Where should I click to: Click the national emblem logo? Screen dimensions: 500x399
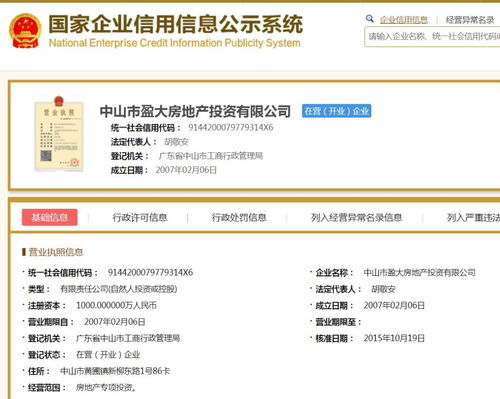pos(25,31)
